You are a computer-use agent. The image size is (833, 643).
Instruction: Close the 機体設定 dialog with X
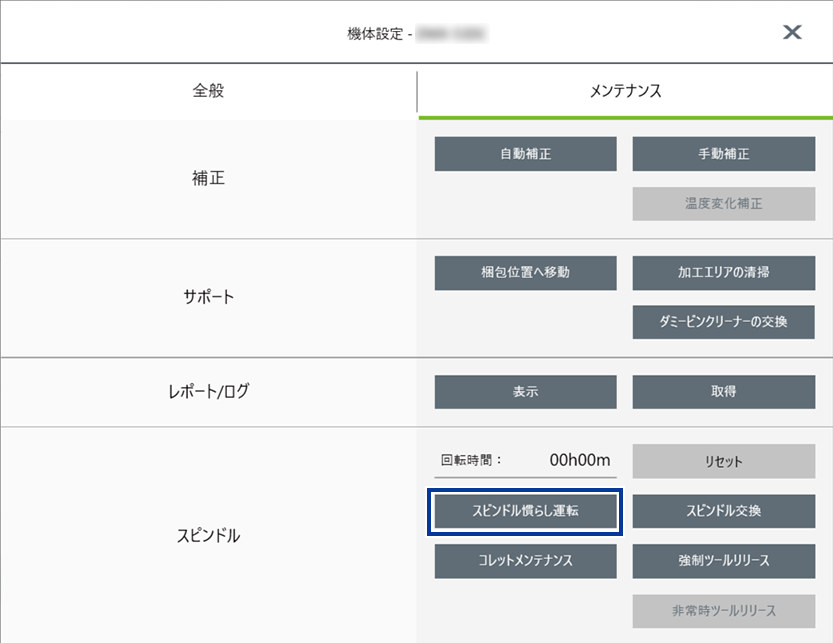pyautogui.click(x=792, y=32)
